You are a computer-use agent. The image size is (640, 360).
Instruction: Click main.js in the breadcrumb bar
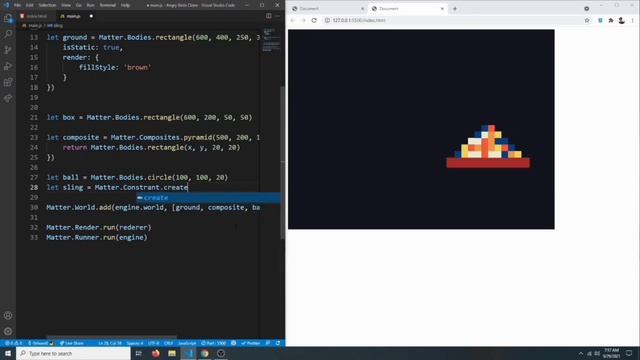35,25
